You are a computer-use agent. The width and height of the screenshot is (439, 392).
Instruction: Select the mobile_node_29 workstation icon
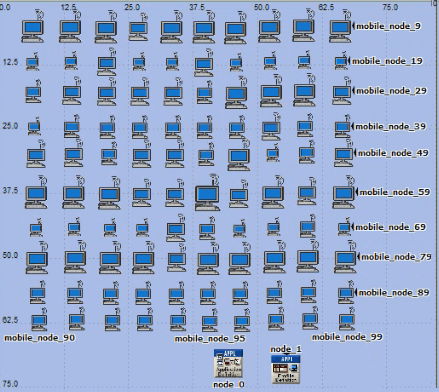(x=342, y=91)
